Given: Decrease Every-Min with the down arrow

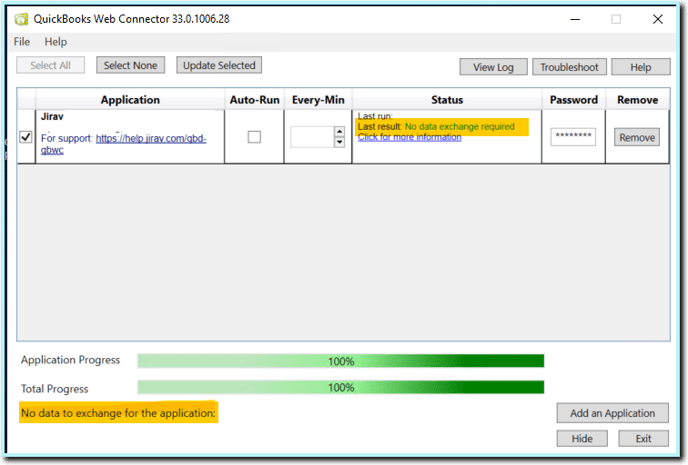Looking at the screenshot, I should pyautogui.click(x=339, y=142).
